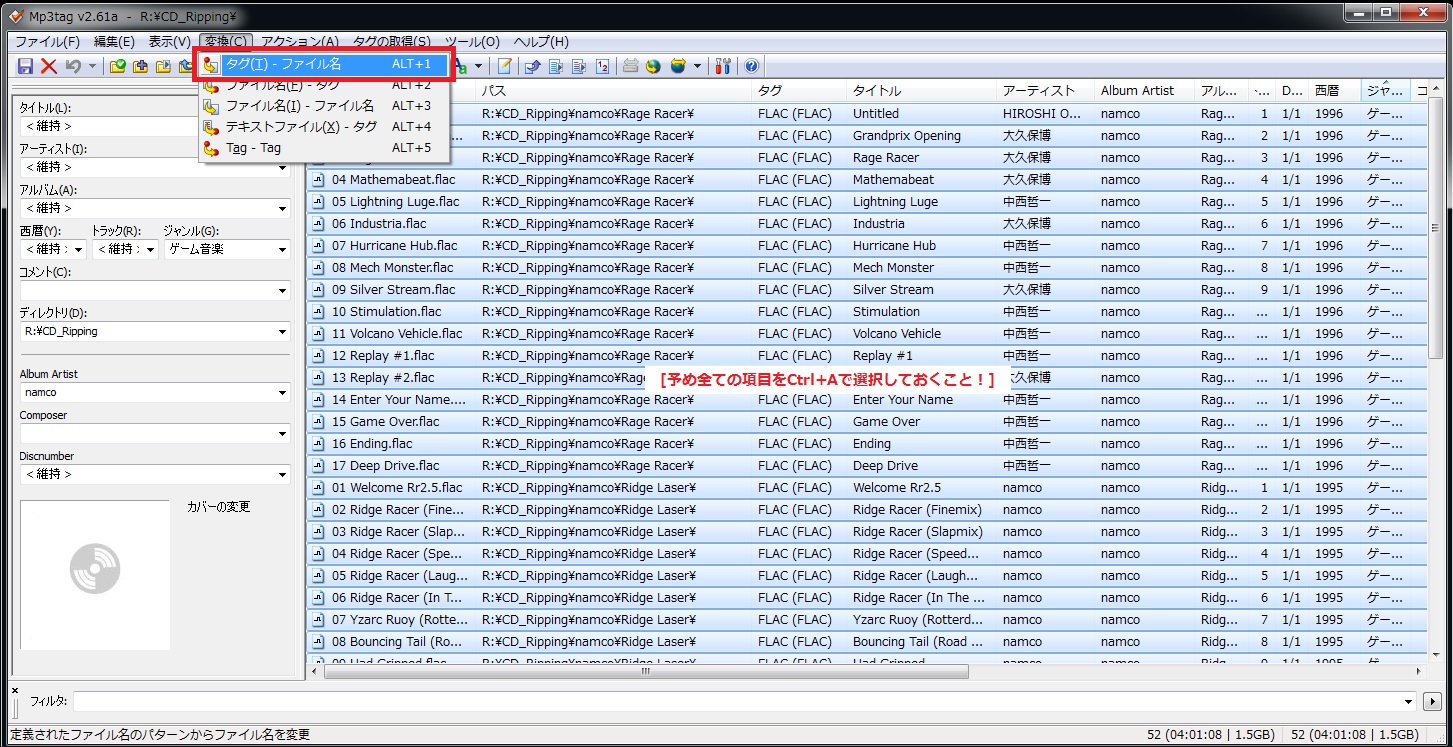This screenshot has height=747, width=1453.
Task: Open Options via the tools icon
Action: coord(723,66)
